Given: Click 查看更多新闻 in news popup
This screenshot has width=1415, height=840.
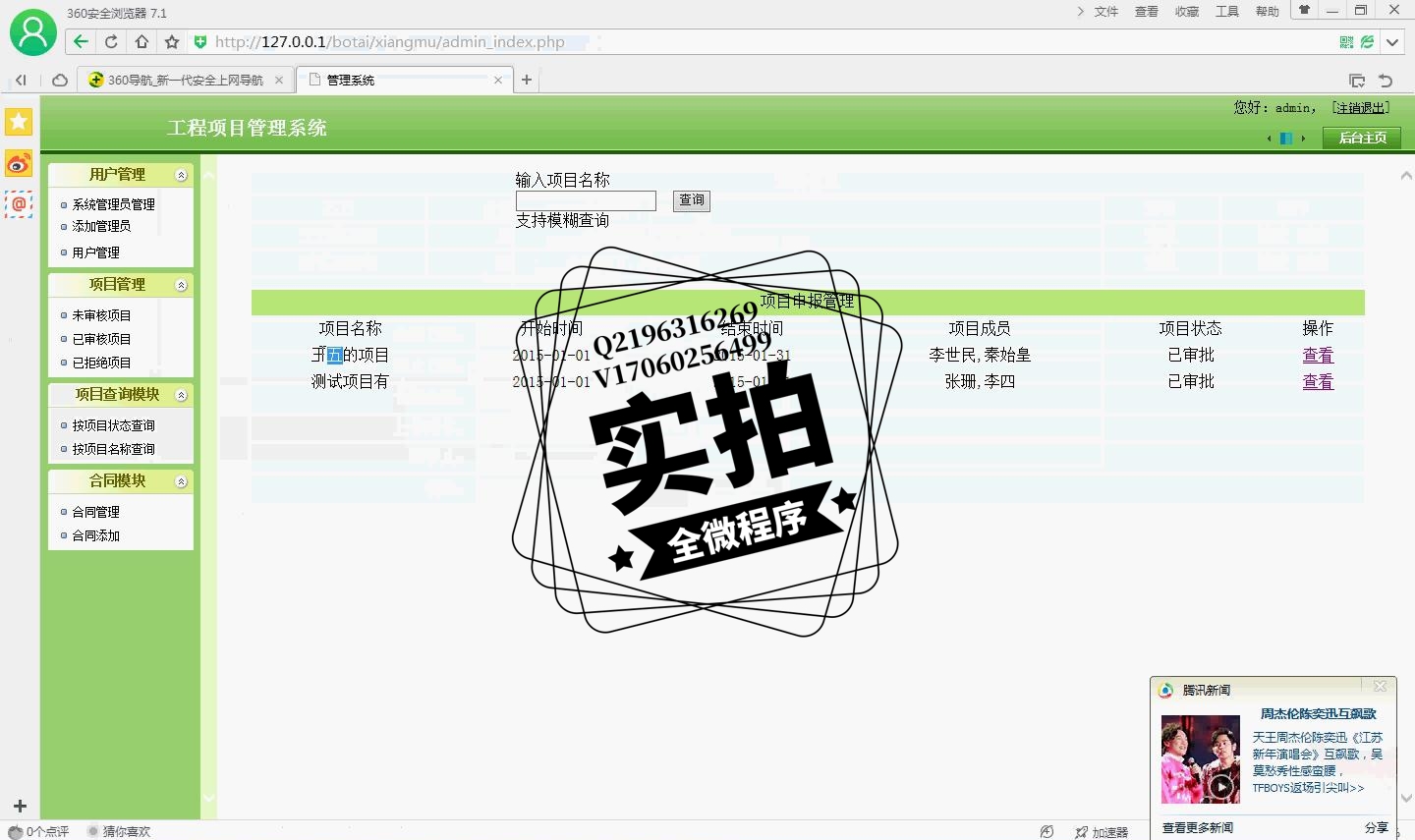Looking at the screenshot, I should (1198, 828).
